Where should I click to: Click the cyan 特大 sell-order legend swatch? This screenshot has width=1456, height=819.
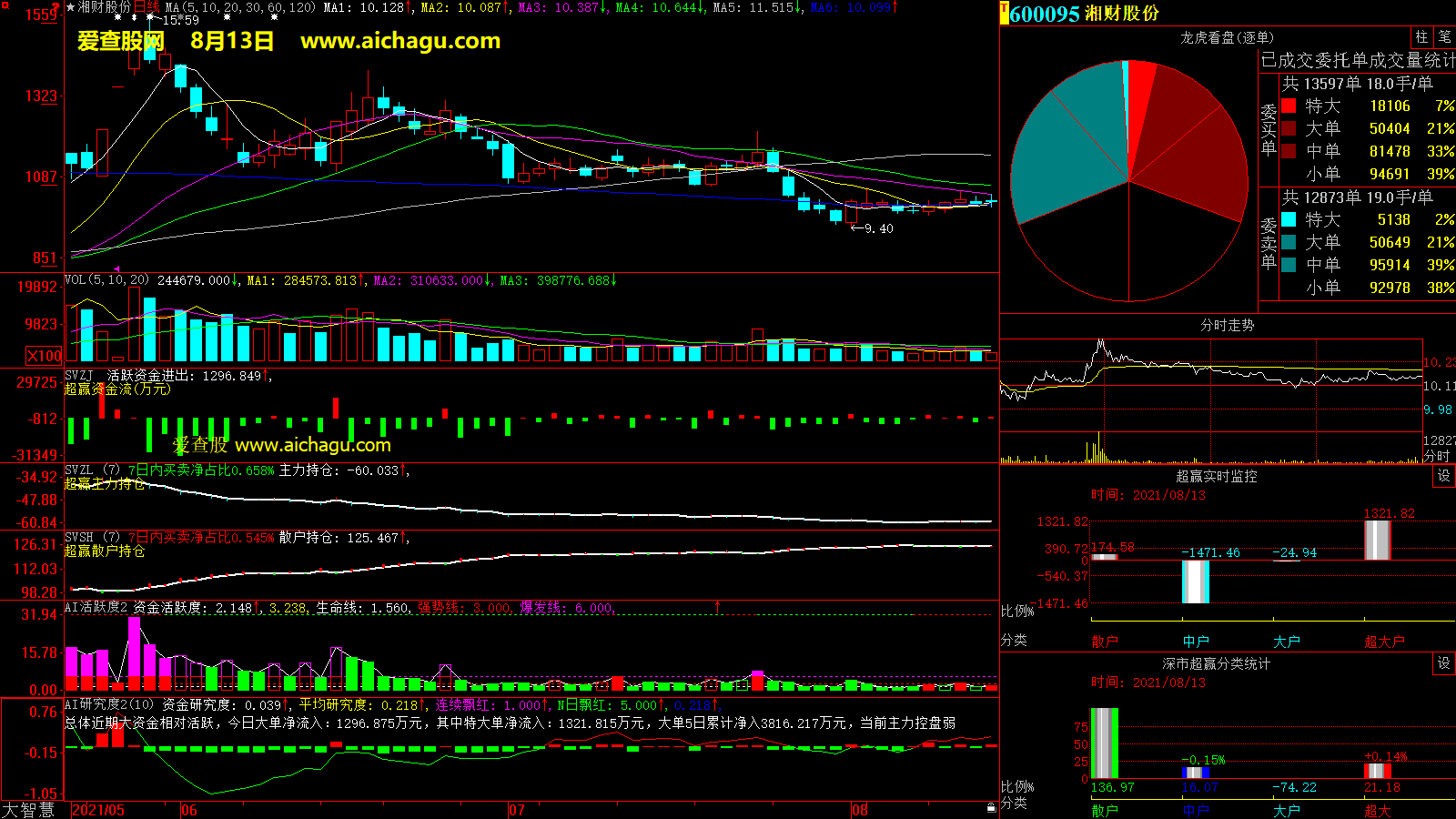(x=1289, y=219)
